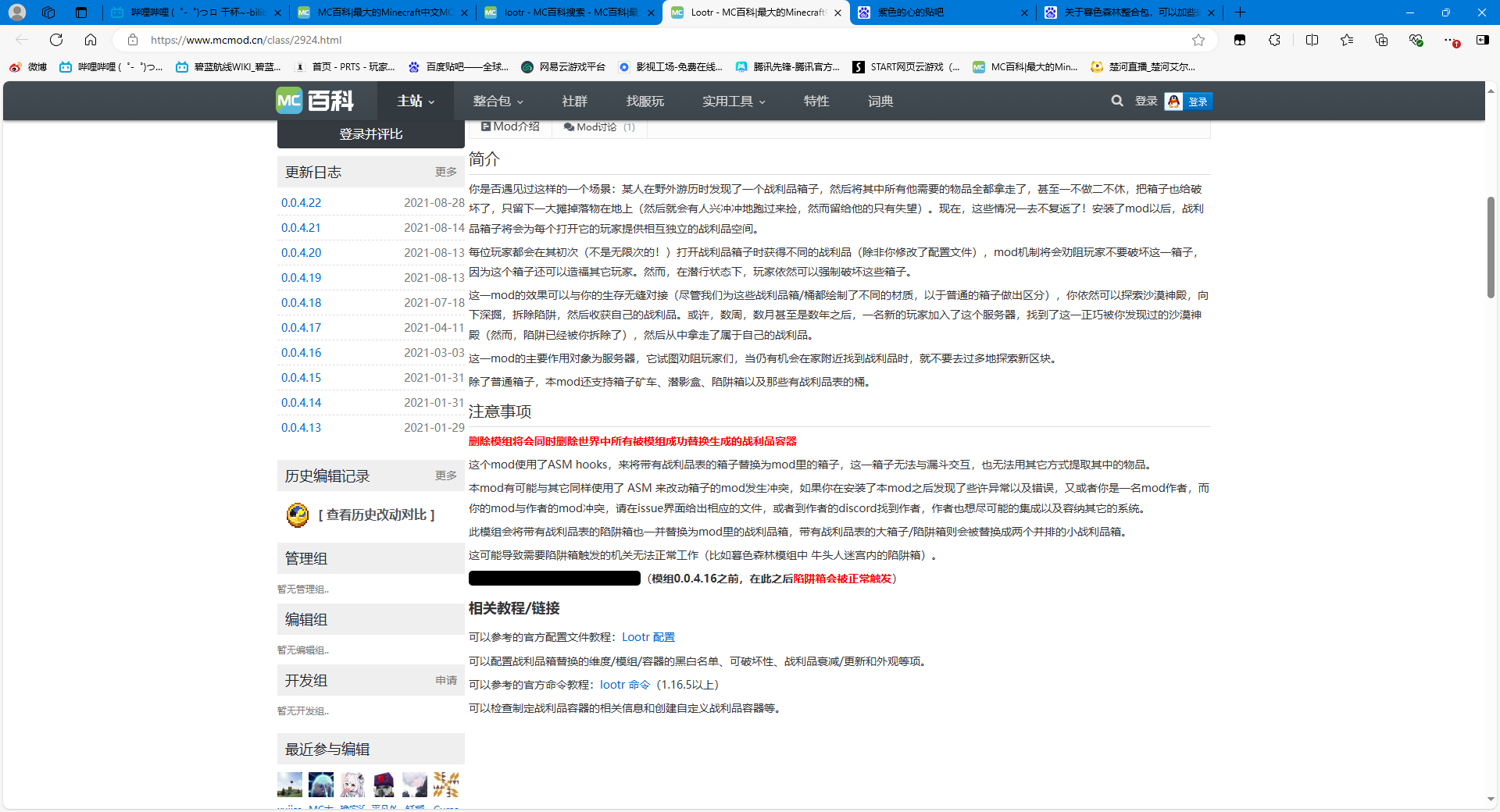The image size is (1500, 812).
Task: Expand the 主站 dropdown menu
Action: coord(416,101)
